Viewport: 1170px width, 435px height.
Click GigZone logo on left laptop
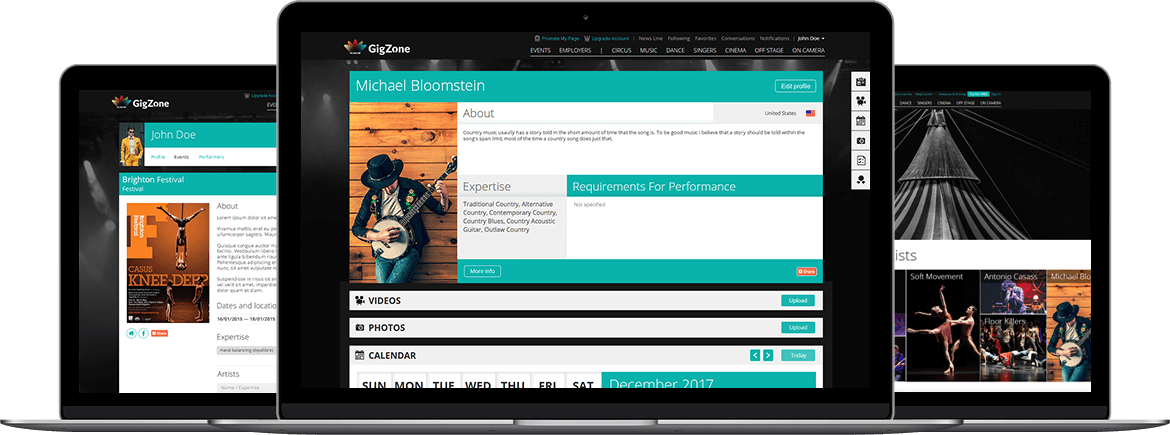point(140,102)
